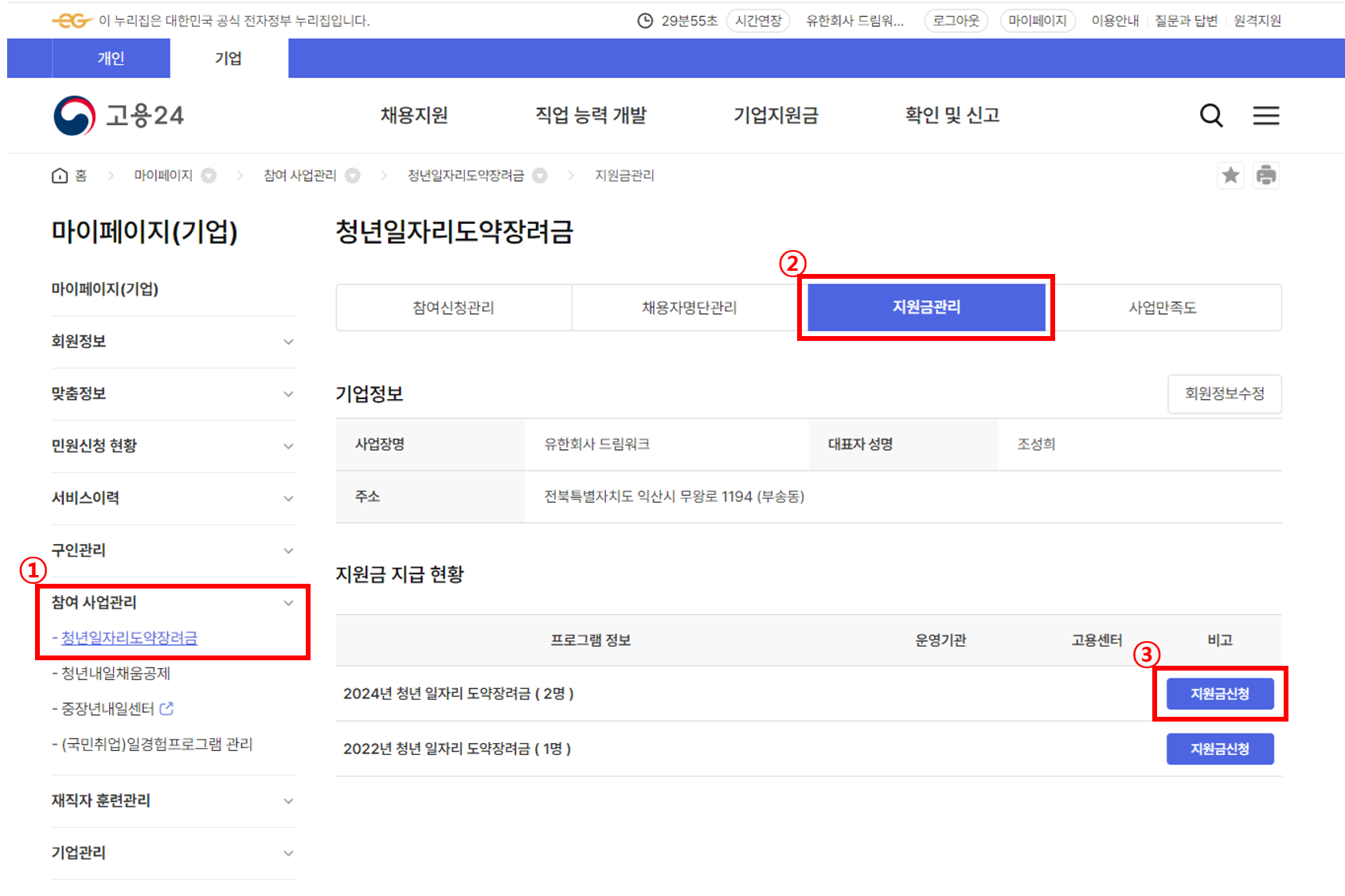Expand the 맞춤정보 sidebar section
This screenshot has height=896, width=1345.
pyautogui.click(x=174, y=393)
